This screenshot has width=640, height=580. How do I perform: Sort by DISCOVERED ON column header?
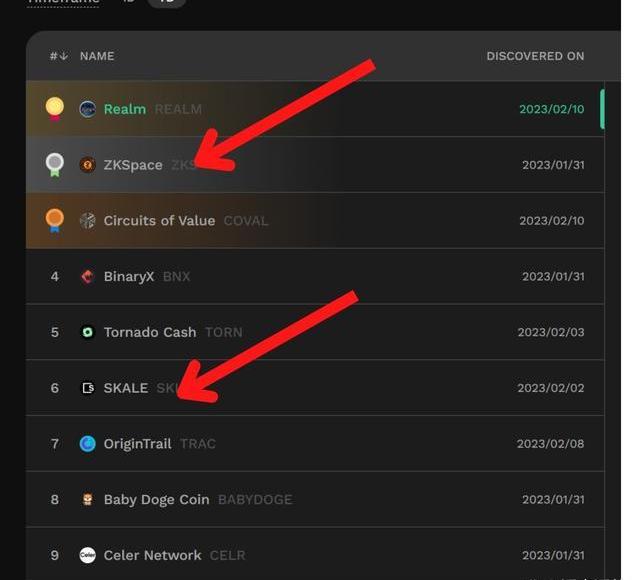pos(535,56)
